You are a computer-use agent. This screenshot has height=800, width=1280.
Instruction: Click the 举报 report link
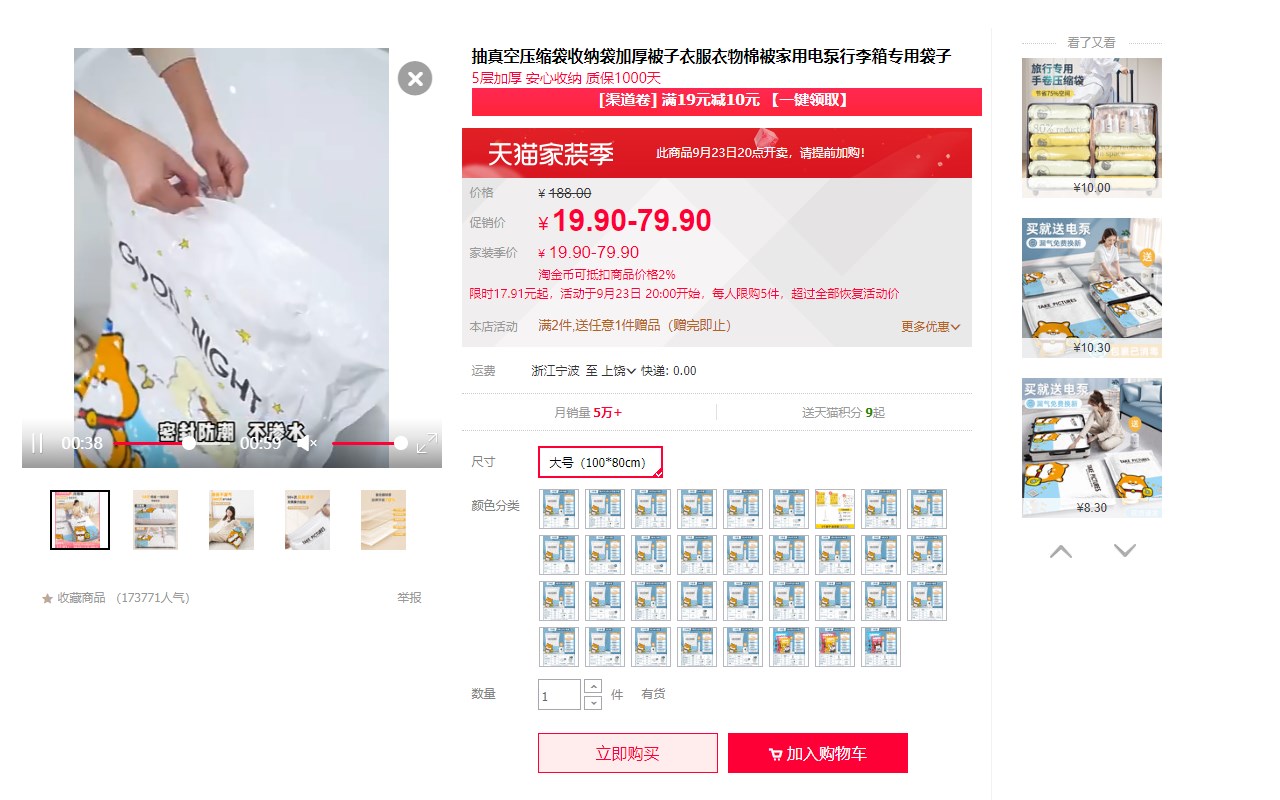[x=409, y=598]
